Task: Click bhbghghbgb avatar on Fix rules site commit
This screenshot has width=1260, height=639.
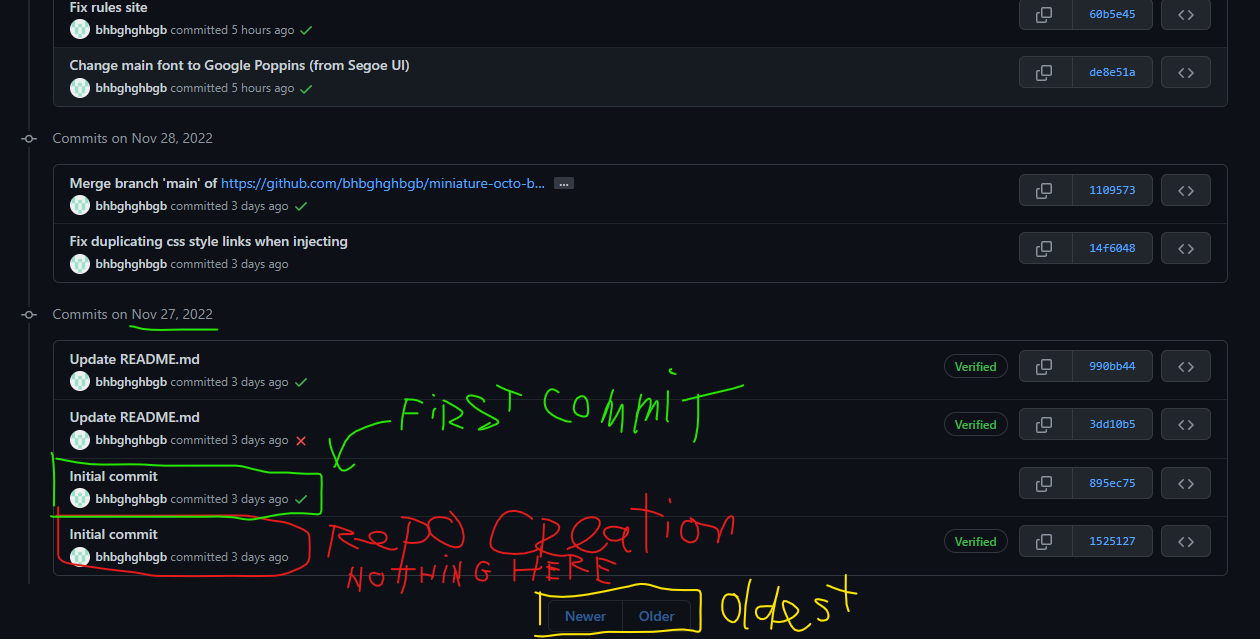Action: [80, 30]
